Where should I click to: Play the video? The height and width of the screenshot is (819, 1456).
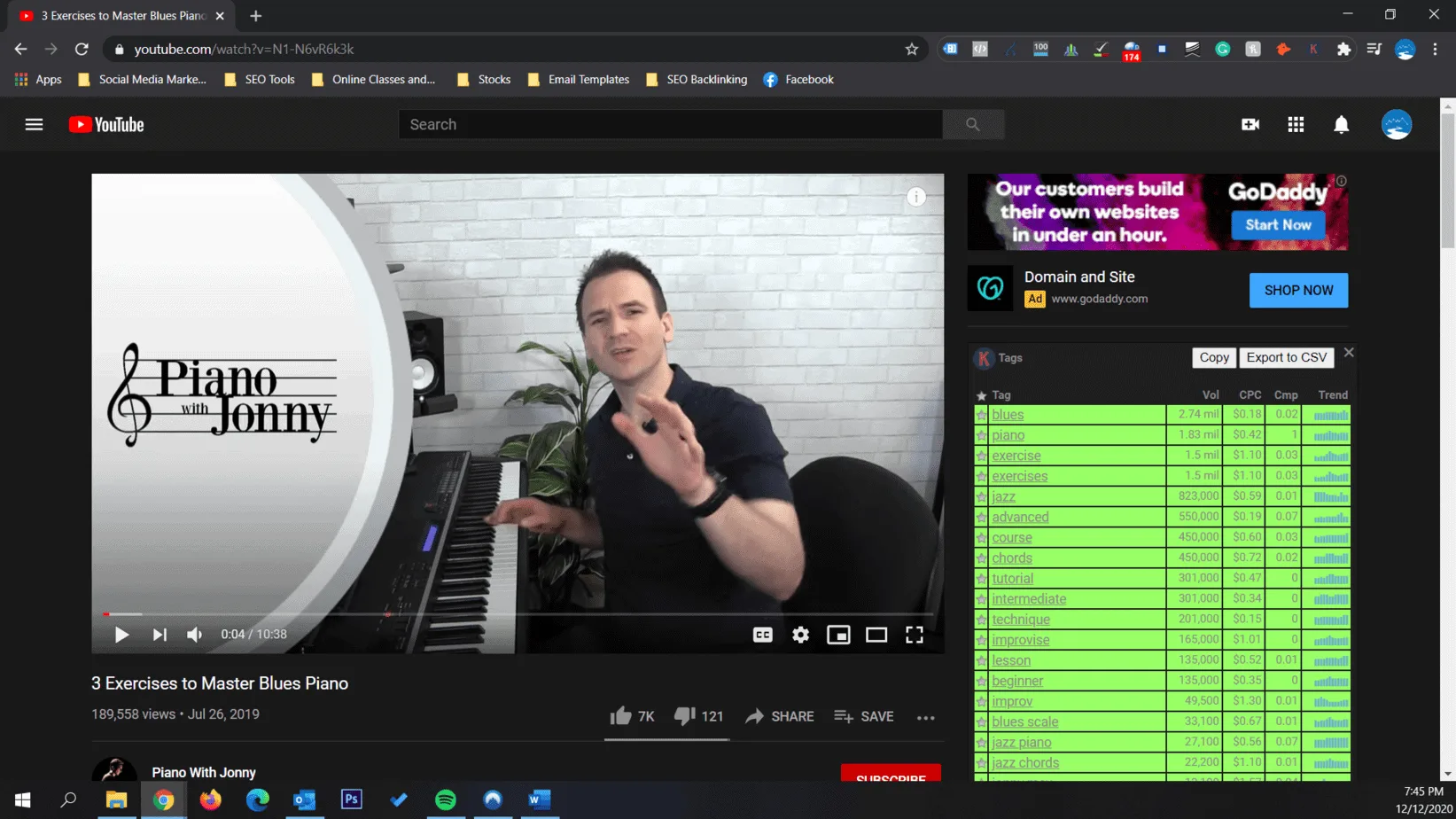121,635
